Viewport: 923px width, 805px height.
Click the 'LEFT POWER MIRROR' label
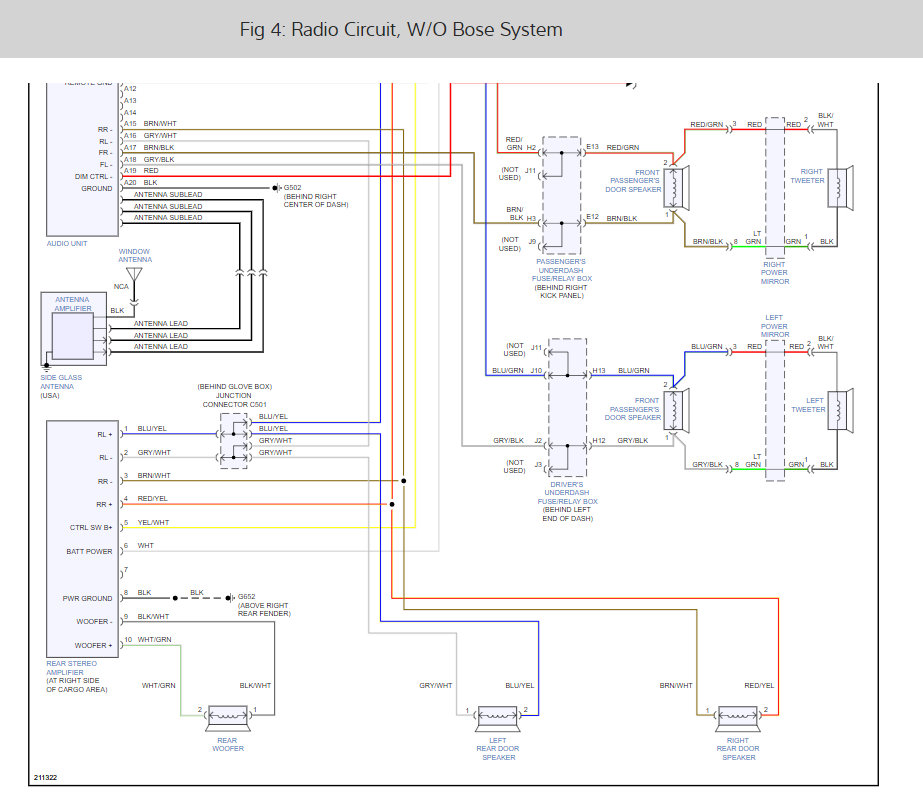pos(775,326)
